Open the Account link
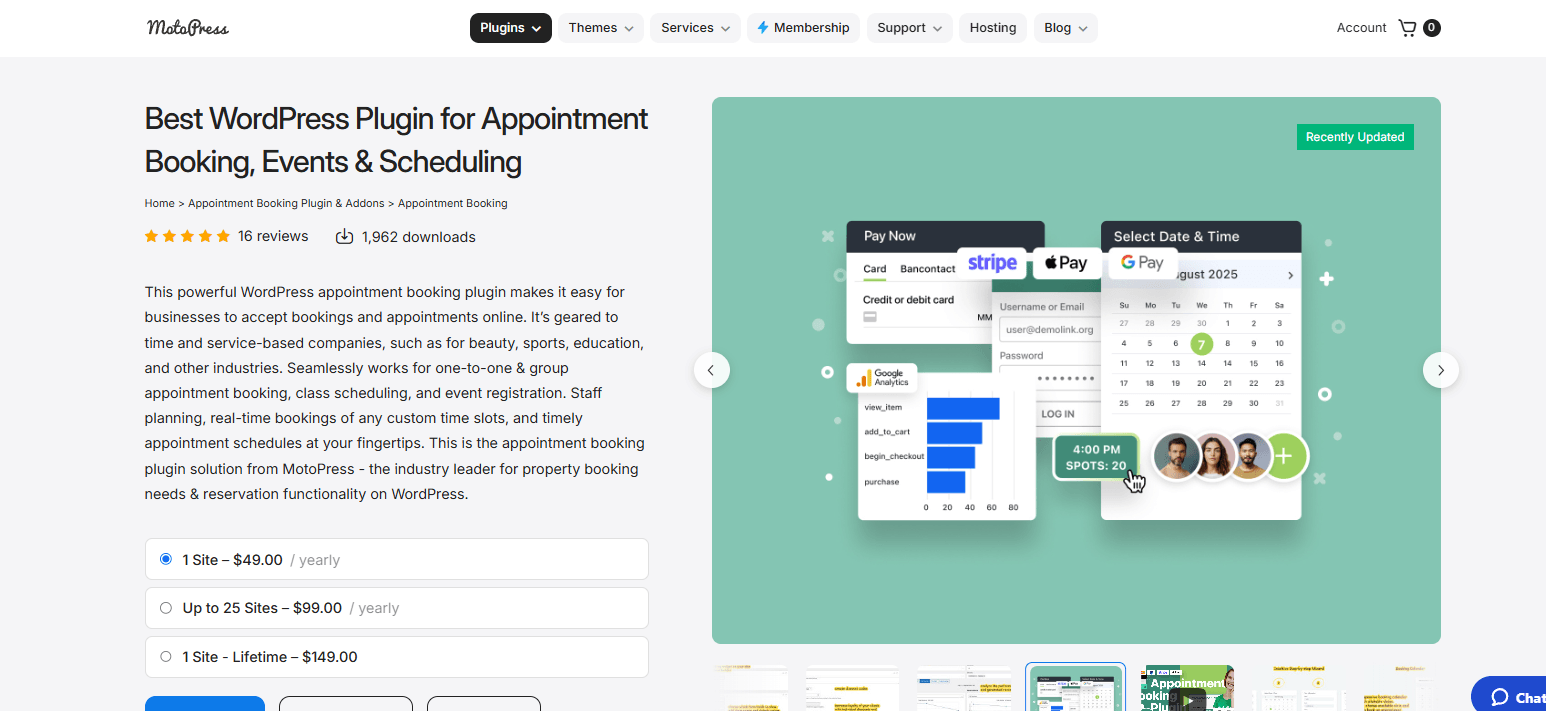Viewport: 1546px width, 711px height. (x=1361, y=28)
